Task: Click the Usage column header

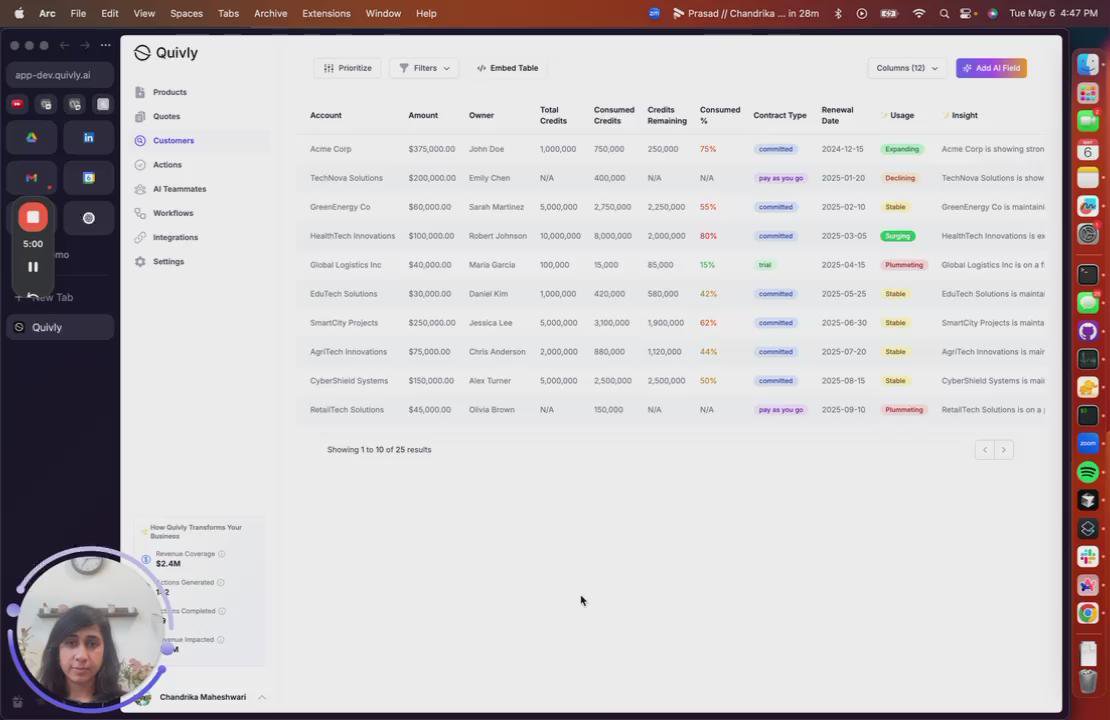Action: pos(902,115)
